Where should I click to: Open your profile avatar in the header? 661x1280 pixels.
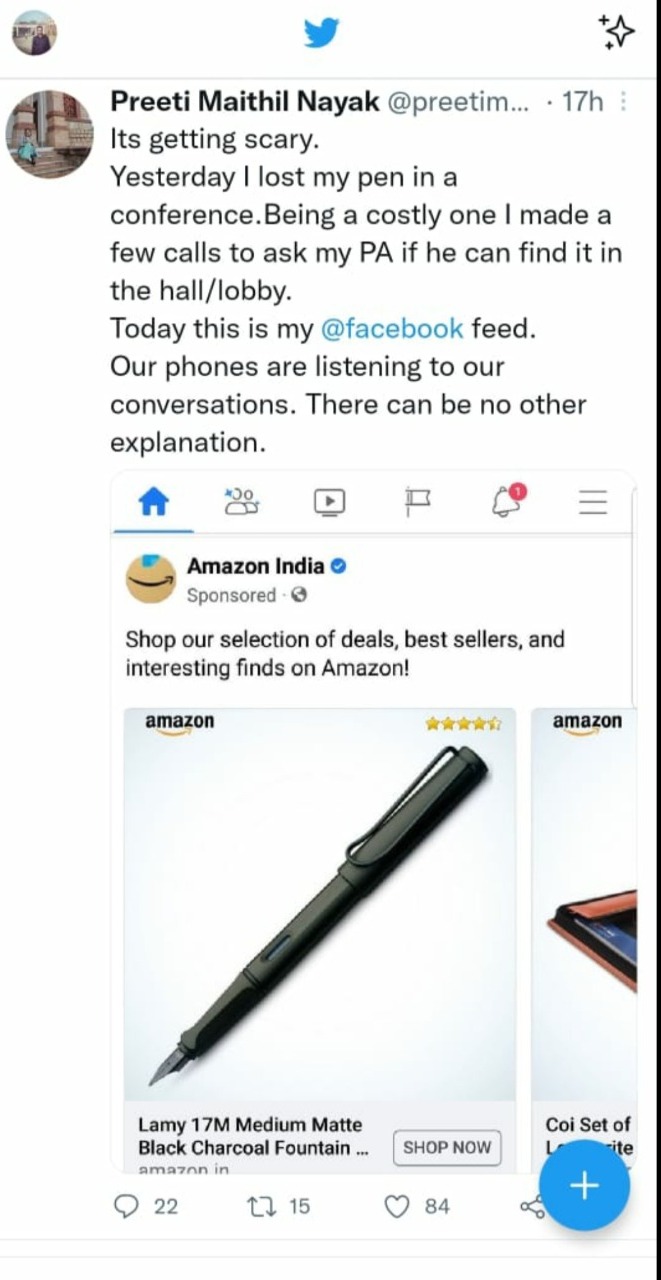[34, 34]
